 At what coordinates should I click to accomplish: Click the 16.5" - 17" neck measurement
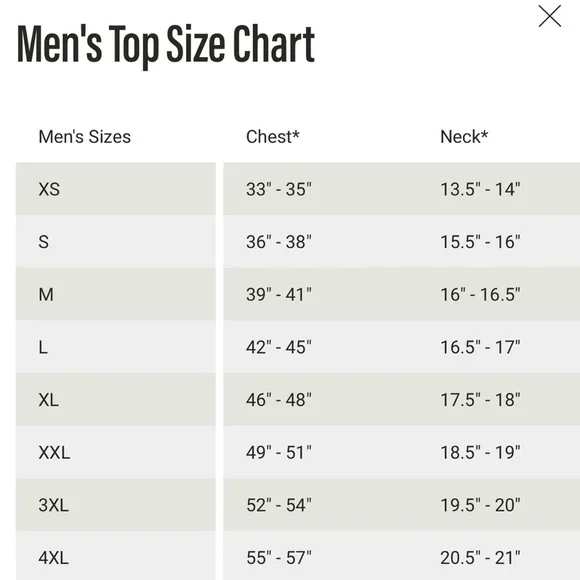click(x=480, y=347)
